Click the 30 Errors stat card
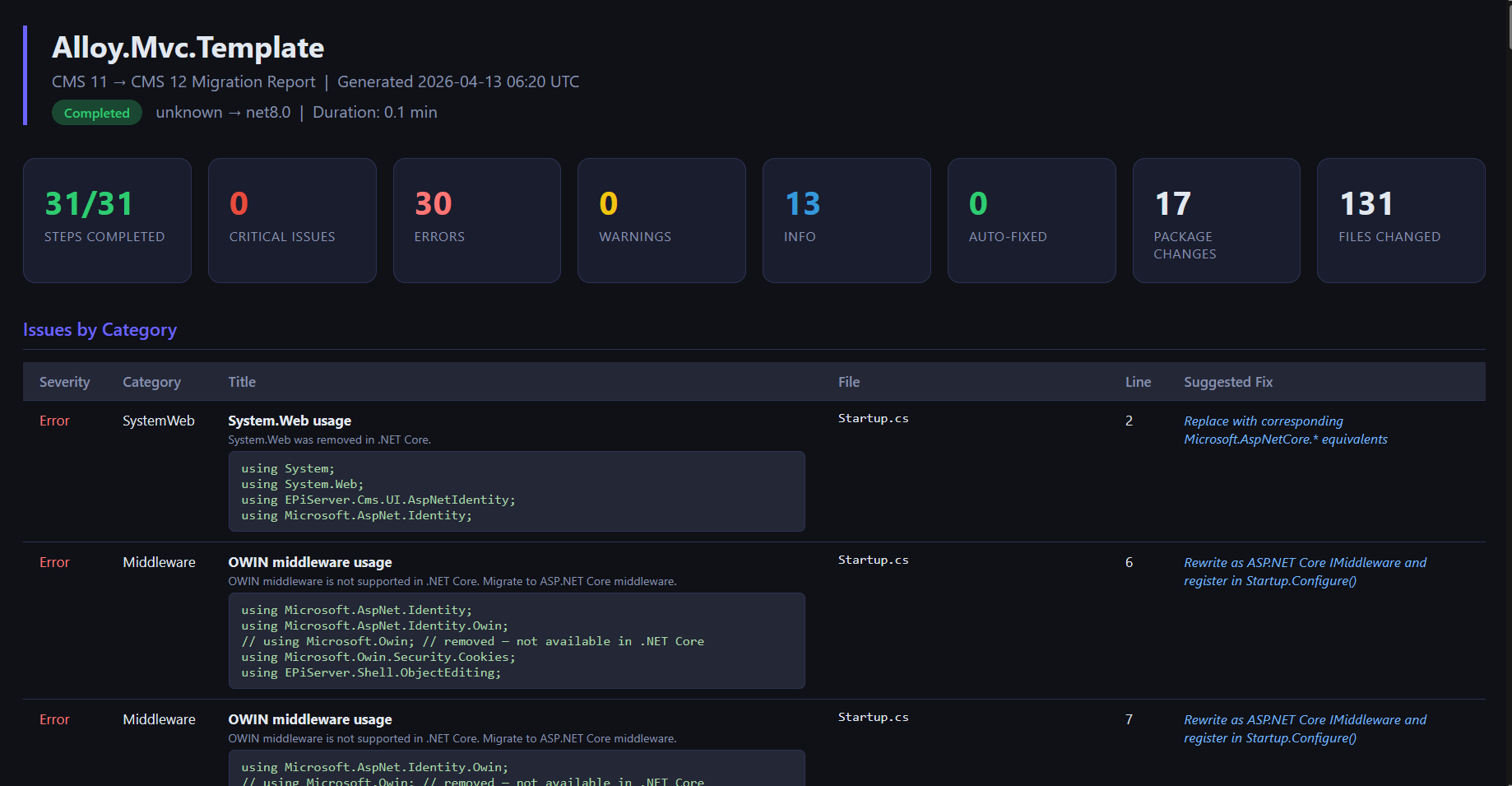 [477, 220]
